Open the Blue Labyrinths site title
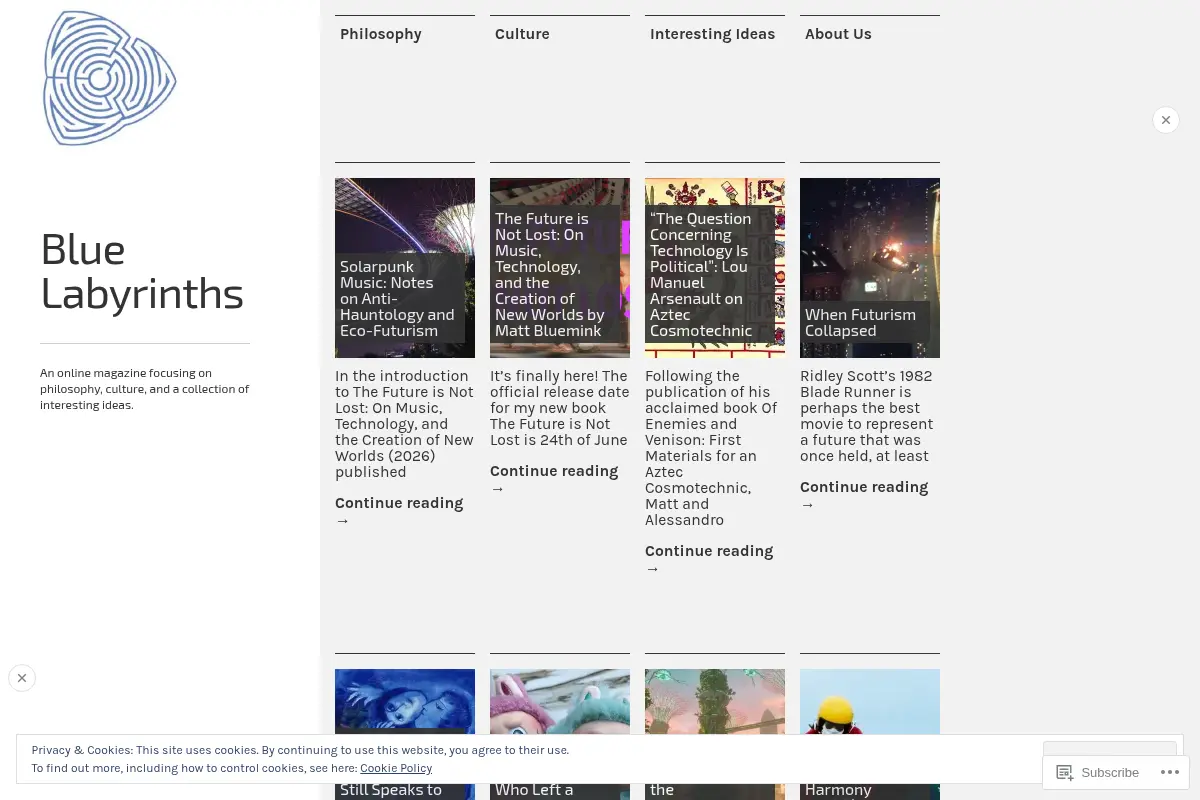This screenshot has height=800, width=1200. point(142,271)
